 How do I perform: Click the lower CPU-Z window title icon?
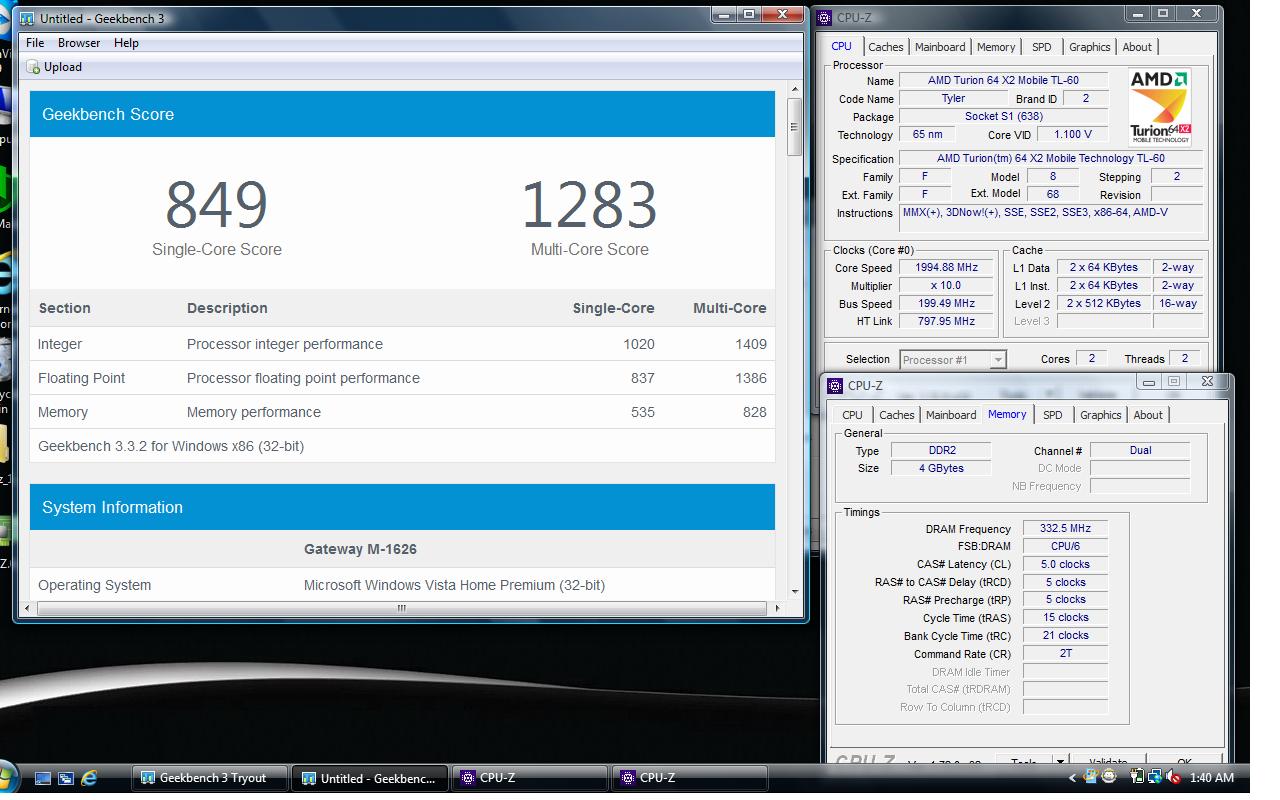coord(835,385)
